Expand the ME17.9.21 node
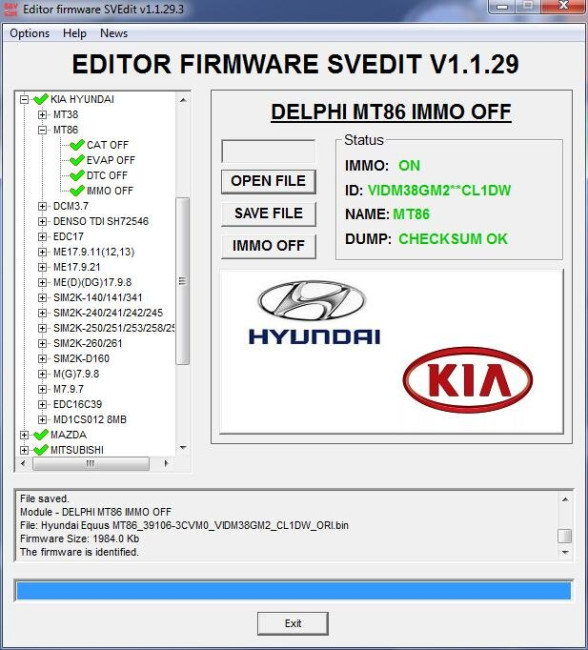588x650 pixels. [x=42, y=267]
